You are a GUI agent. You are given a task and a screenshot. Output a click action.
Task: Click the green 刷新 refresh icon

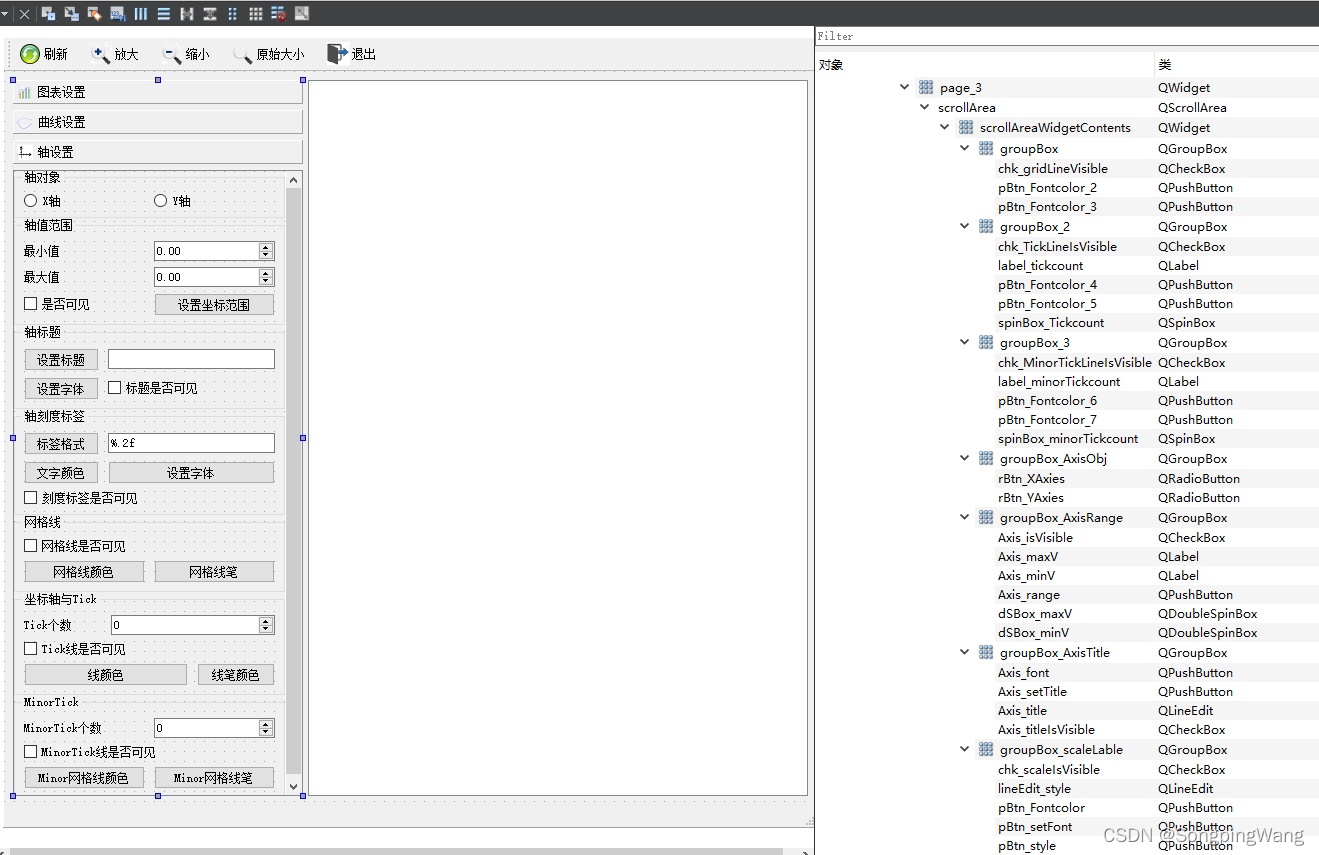click(30, 54)
